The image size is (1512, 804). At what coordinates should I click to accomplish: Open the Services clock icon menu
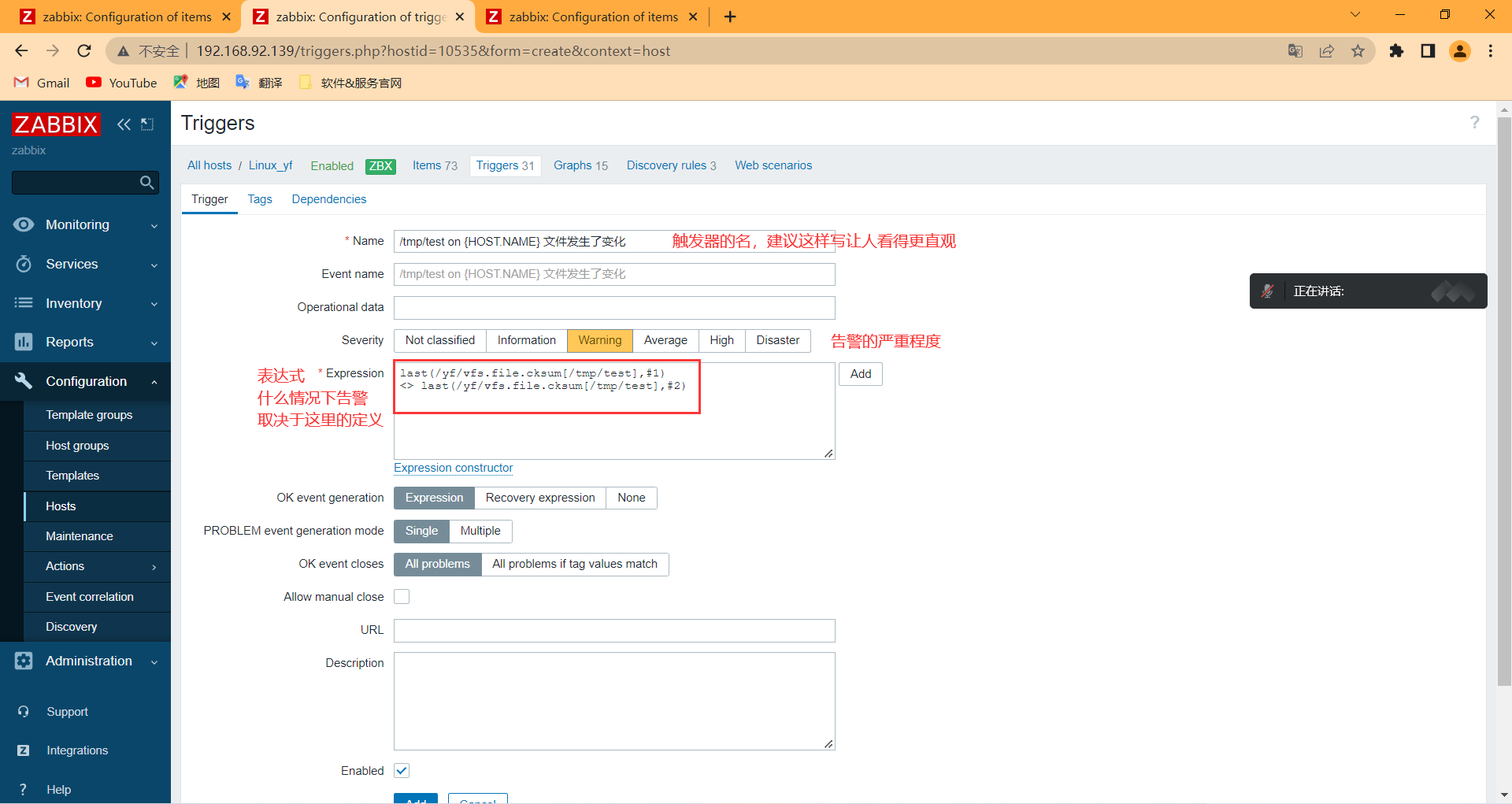24,264
